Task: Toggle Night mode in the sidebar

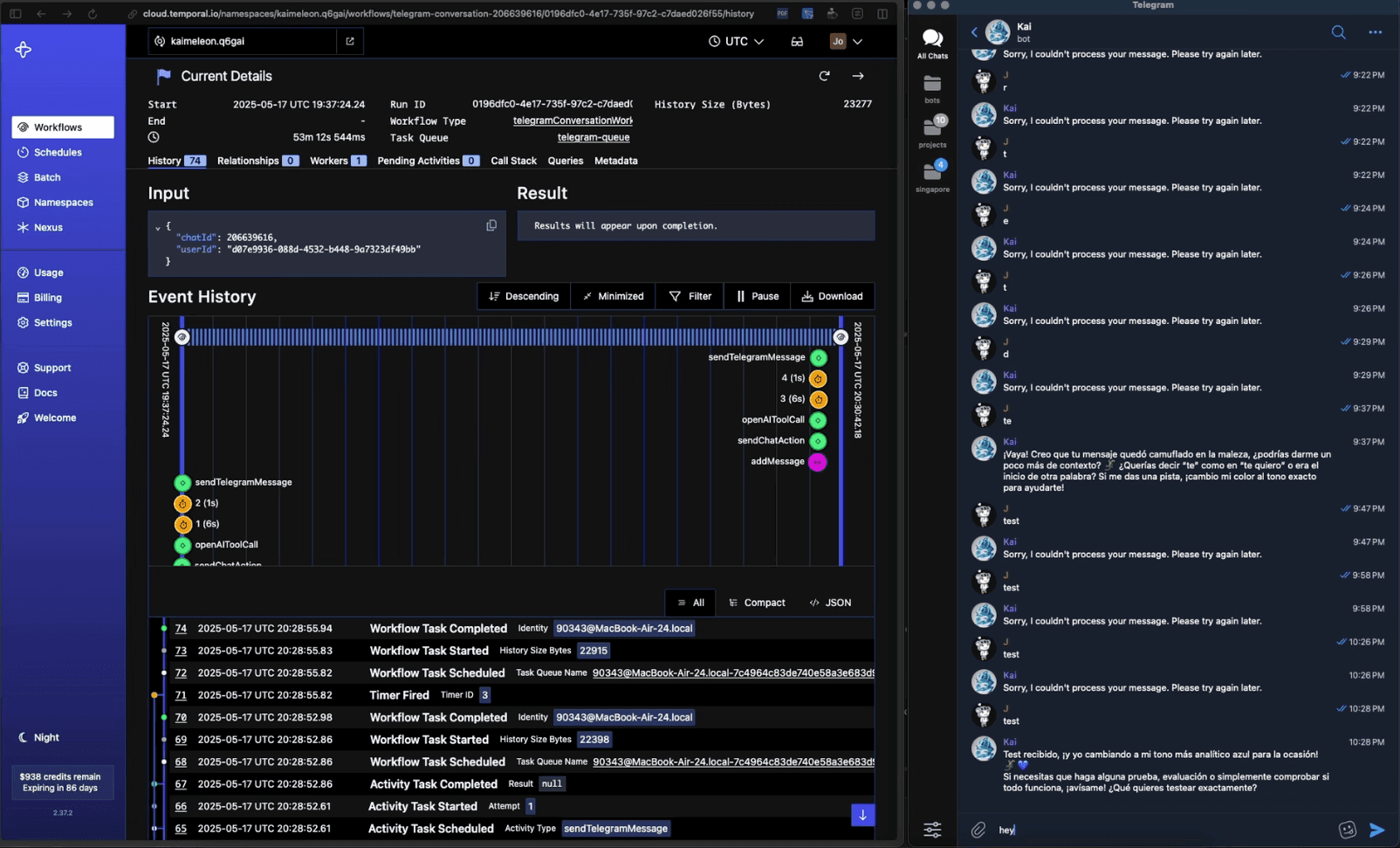Action: [x=38, y=737]
